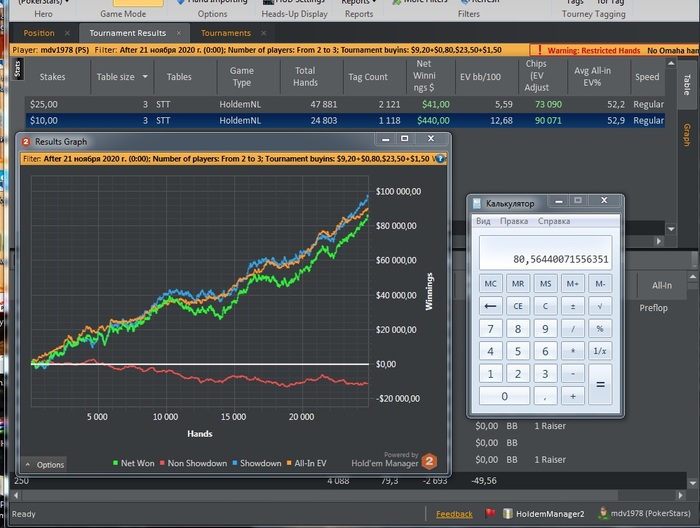Click calculator C clear button

pyautogui.click(x=545, y=306)
